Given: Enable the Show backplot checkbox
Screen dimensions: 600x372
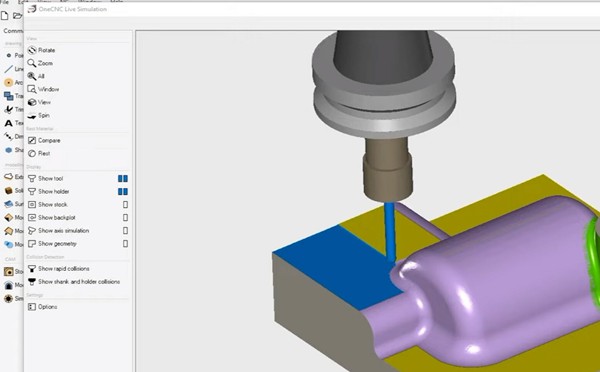Looking at the screenshot, I should tap(125, 218).
